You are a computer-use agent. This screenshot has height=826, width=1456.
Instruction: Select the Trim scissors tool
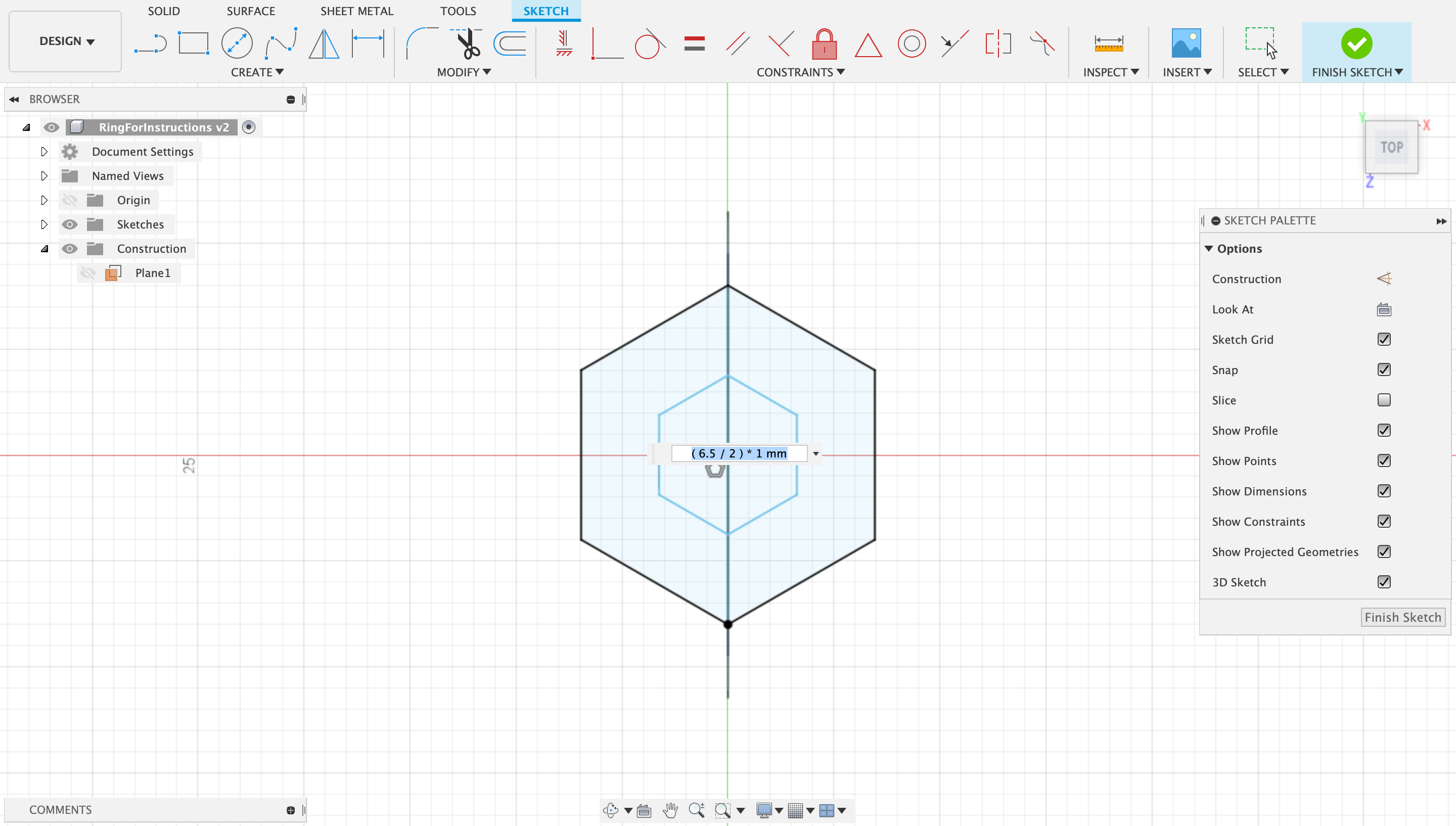click(x=468, y=43)
